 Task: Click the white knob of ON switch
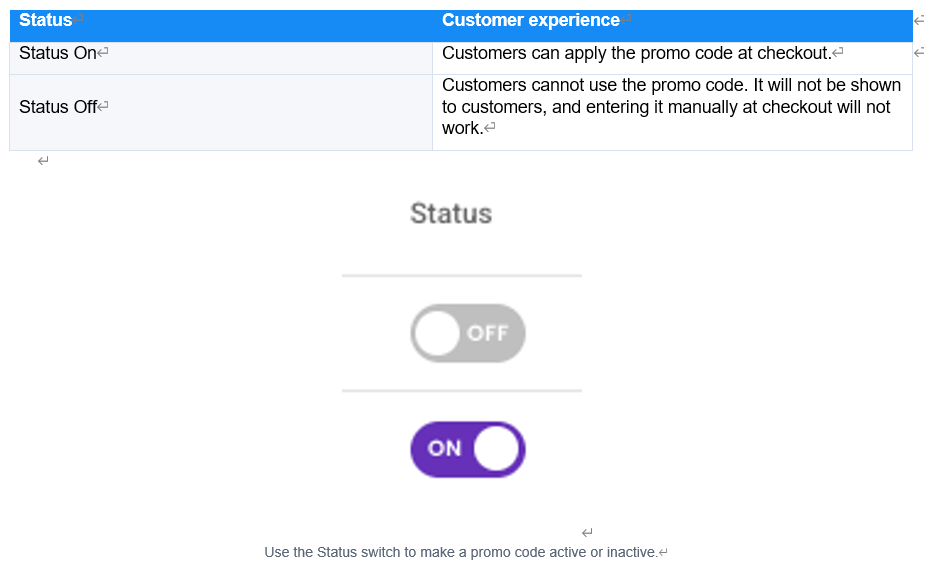(497, 449)
